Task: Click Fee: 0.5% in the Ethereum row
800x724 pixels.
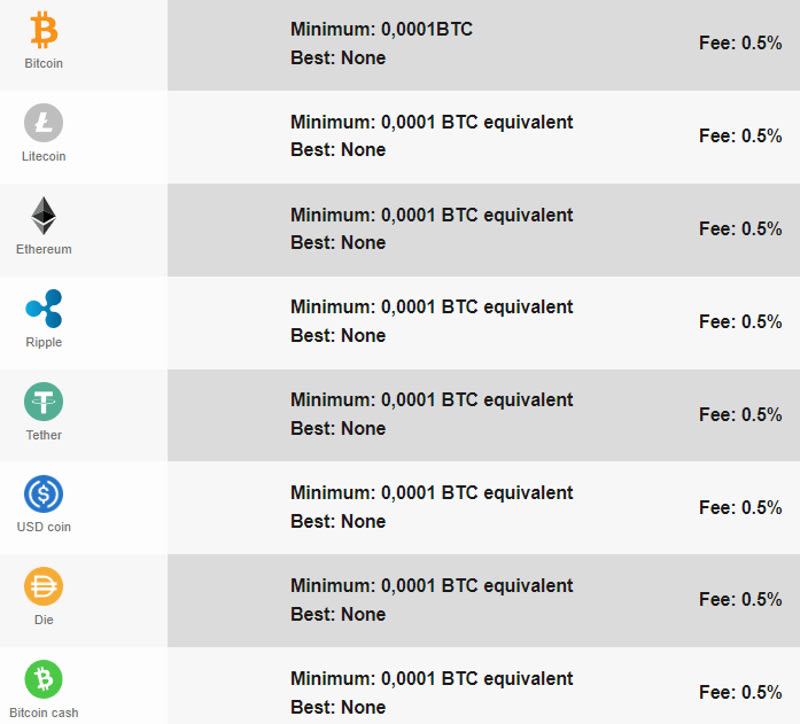Action: (x=740, y=229)
